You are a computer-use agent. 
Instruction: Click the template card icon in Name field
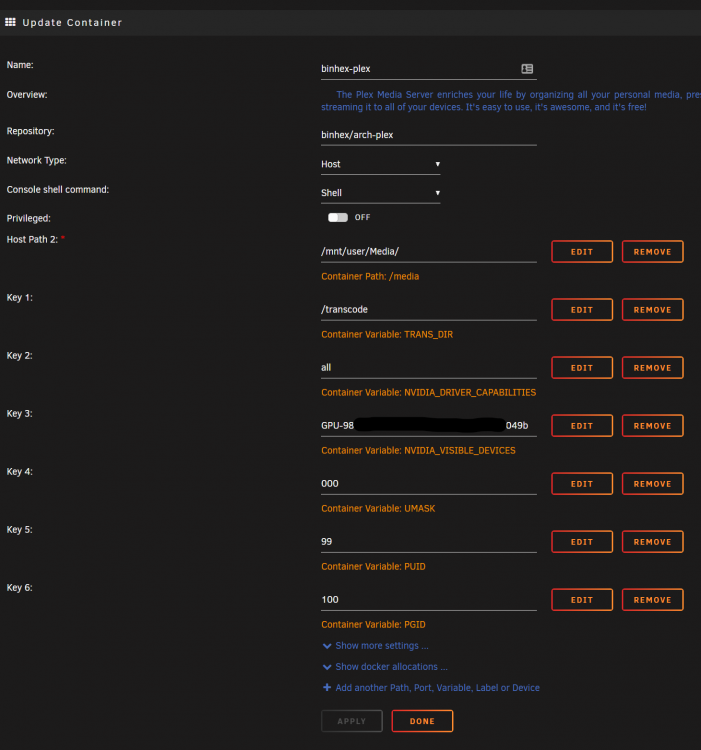pyautogui.click(x=527, y=69)
